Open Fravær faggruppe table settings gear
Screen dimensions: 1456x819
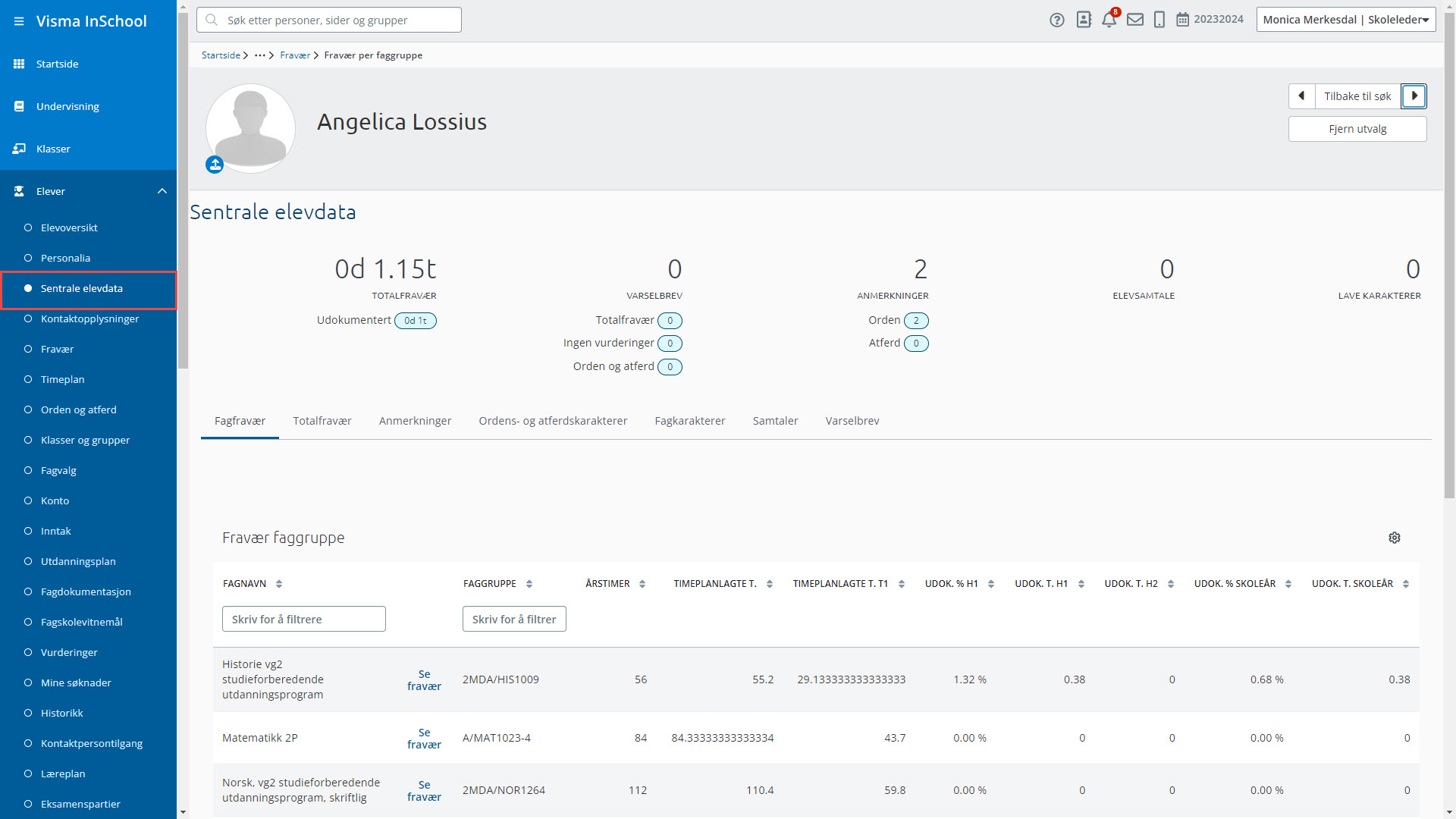point(1394,538)
